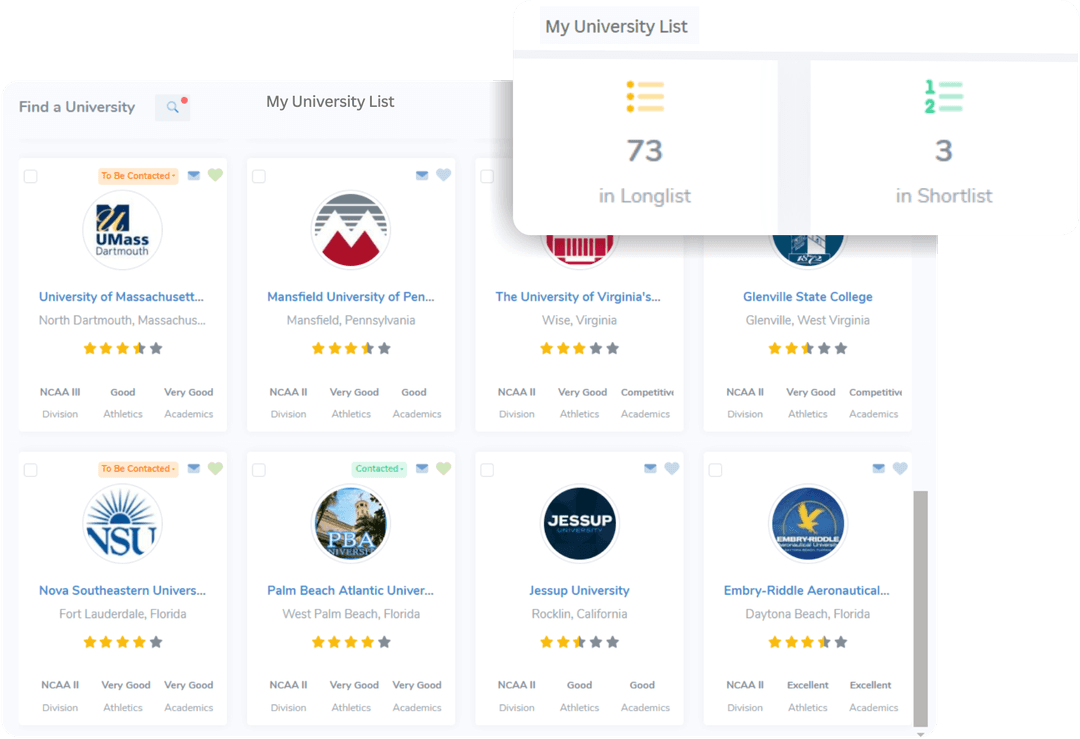
Task: Click the vertical scrollbar on university list
Action: 921,600
